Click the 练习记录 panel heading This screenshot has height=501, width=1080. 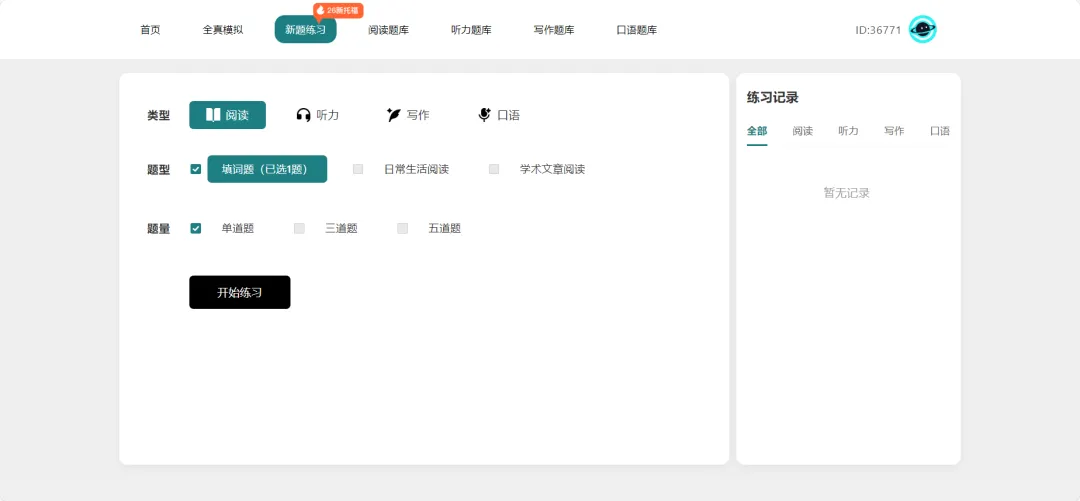pos(773,98)
